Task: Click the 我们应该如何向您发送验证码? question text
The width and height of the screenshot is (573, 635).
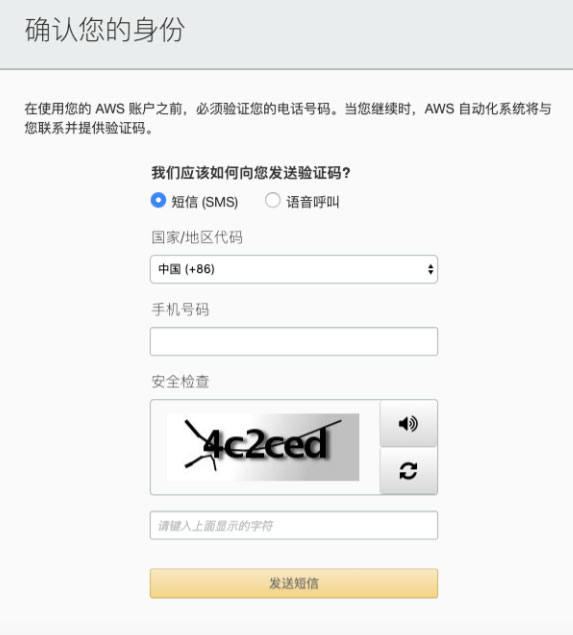Action: click(251, 173)
